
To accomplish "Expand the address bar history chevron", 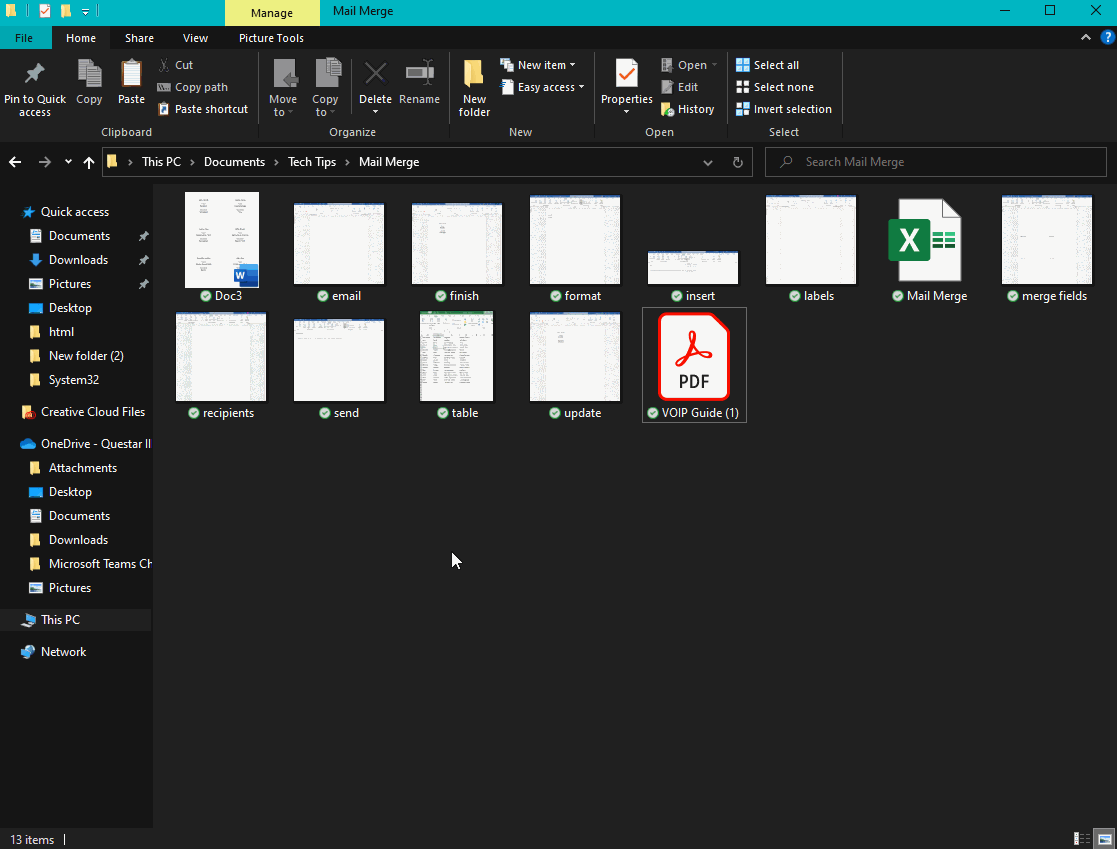I will (x=708, y=162).
